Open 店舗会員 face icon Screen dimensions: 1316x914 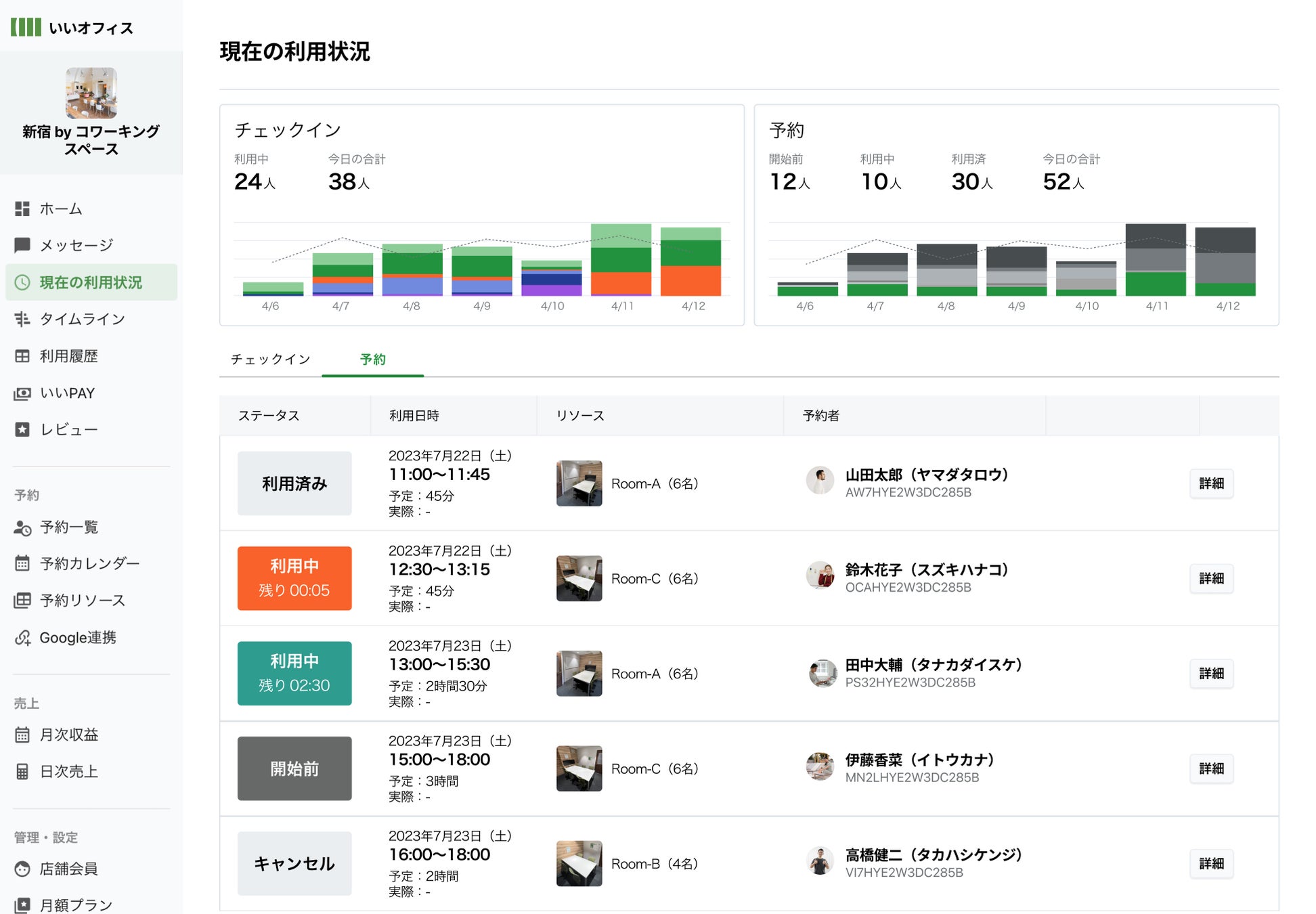coord(22,869)
